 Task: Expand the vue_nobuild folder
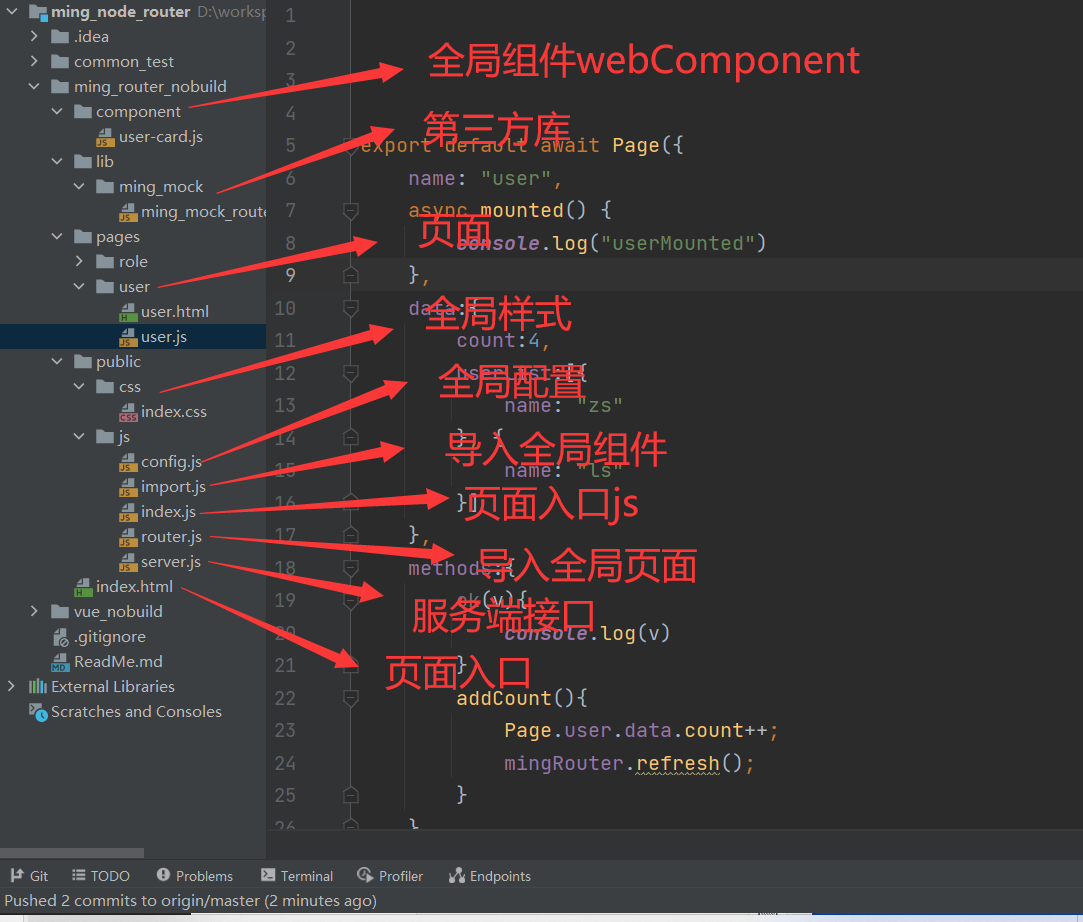(x=34, y=611)
